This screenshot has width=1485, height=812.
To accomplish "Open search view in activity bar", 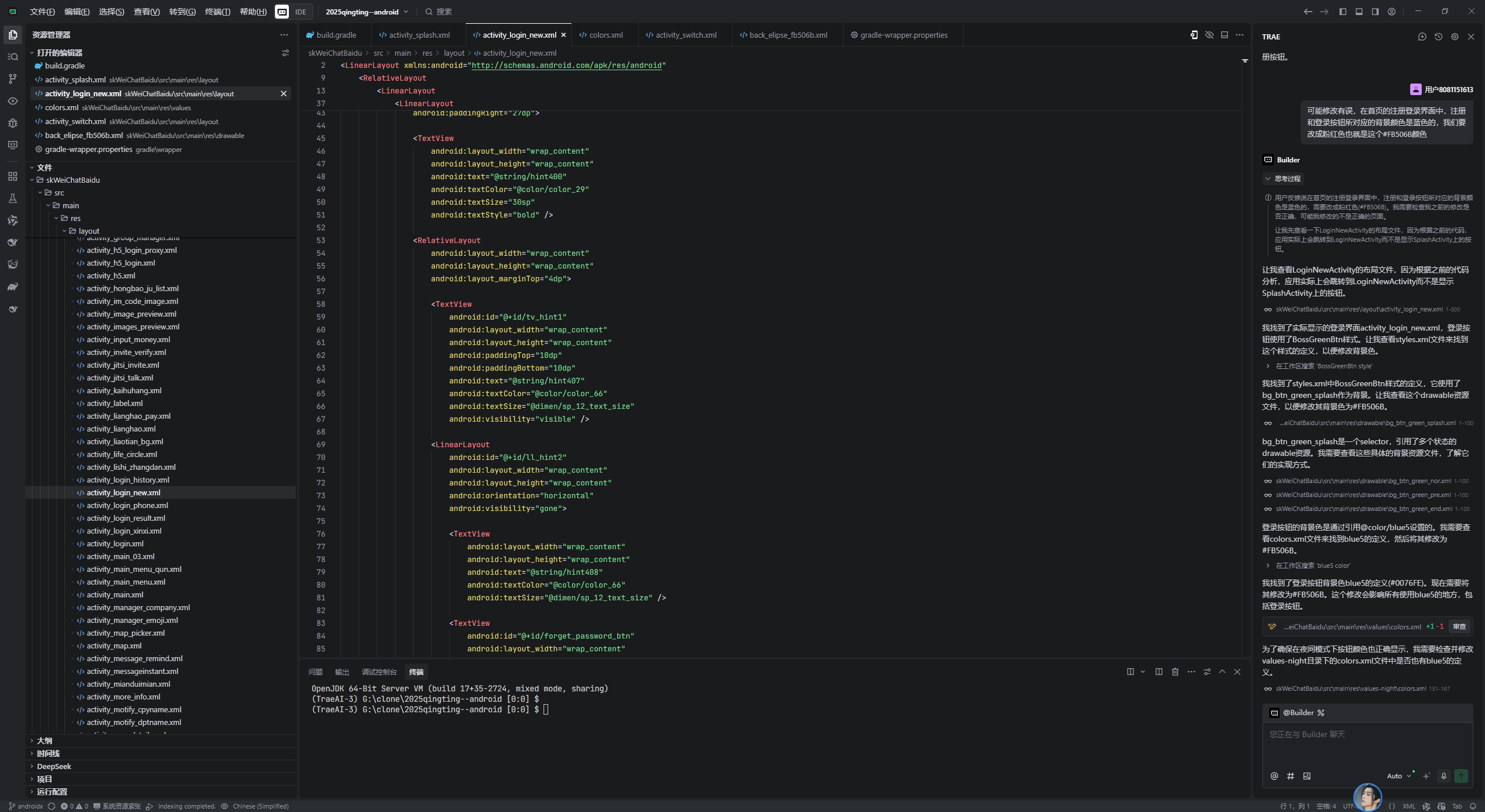I will (12, 57).
